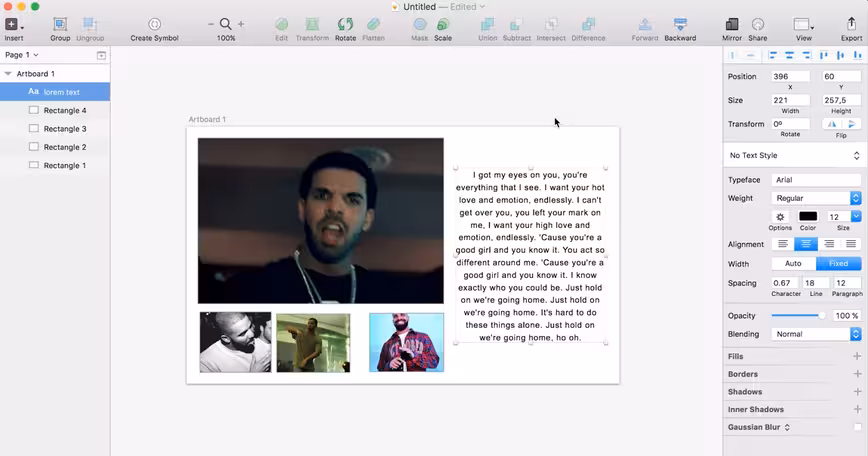
Task: Align layers vertically centered
Action: [x=840, y=55]
